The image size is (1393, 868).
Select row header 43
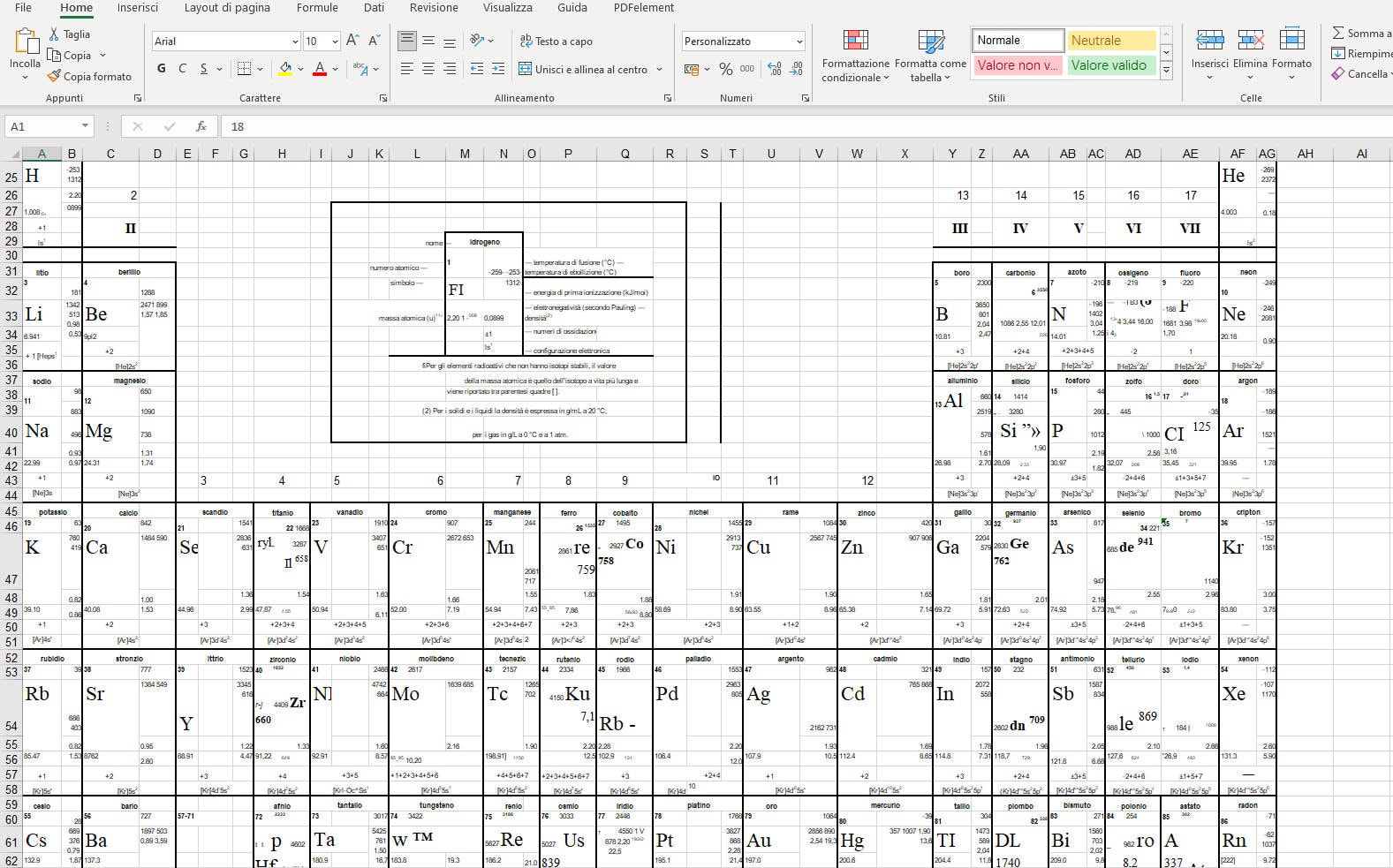tap(11, 480)
